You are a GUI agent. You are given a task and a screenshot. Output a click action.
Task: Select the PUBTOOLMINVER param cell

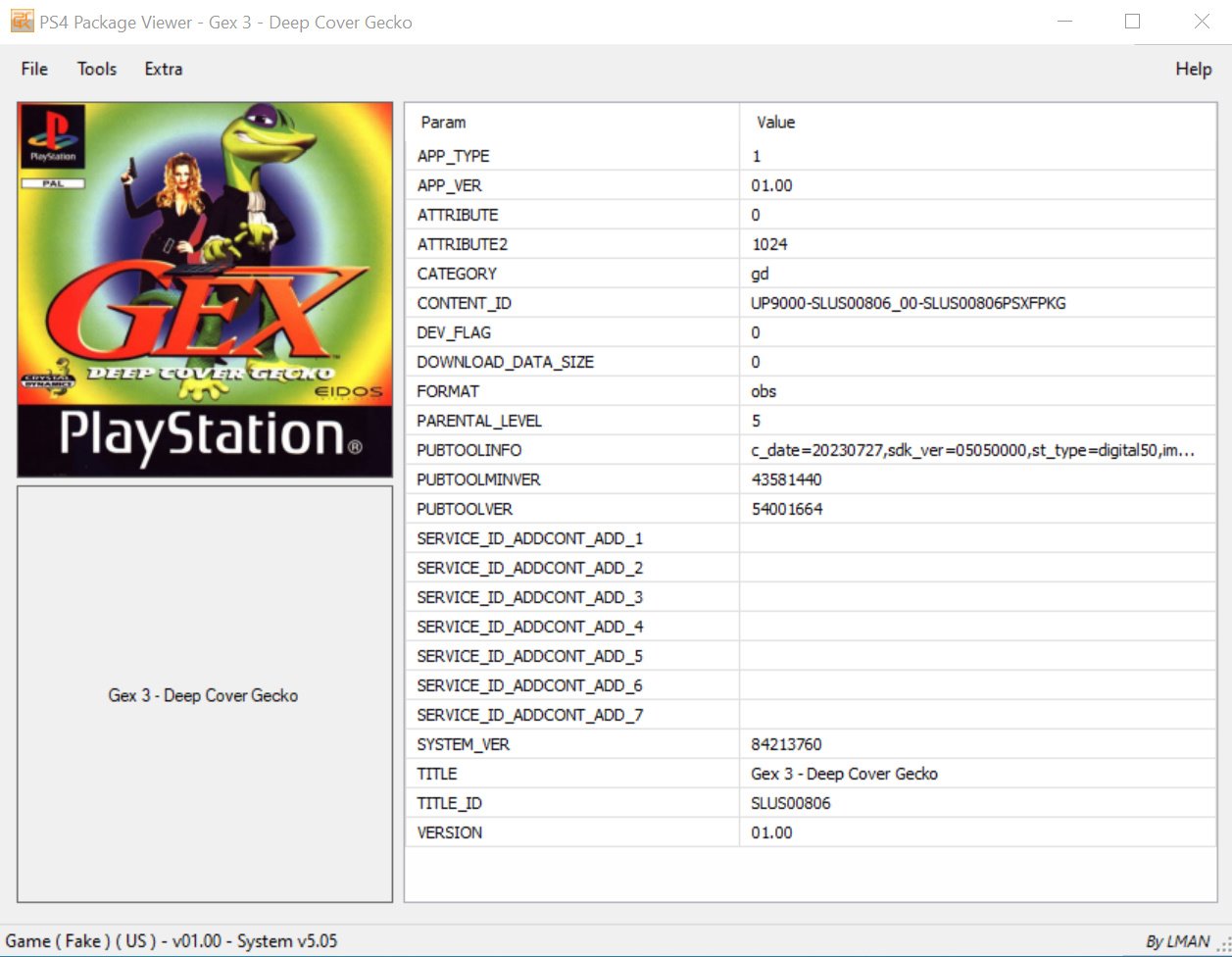(572, 479)
